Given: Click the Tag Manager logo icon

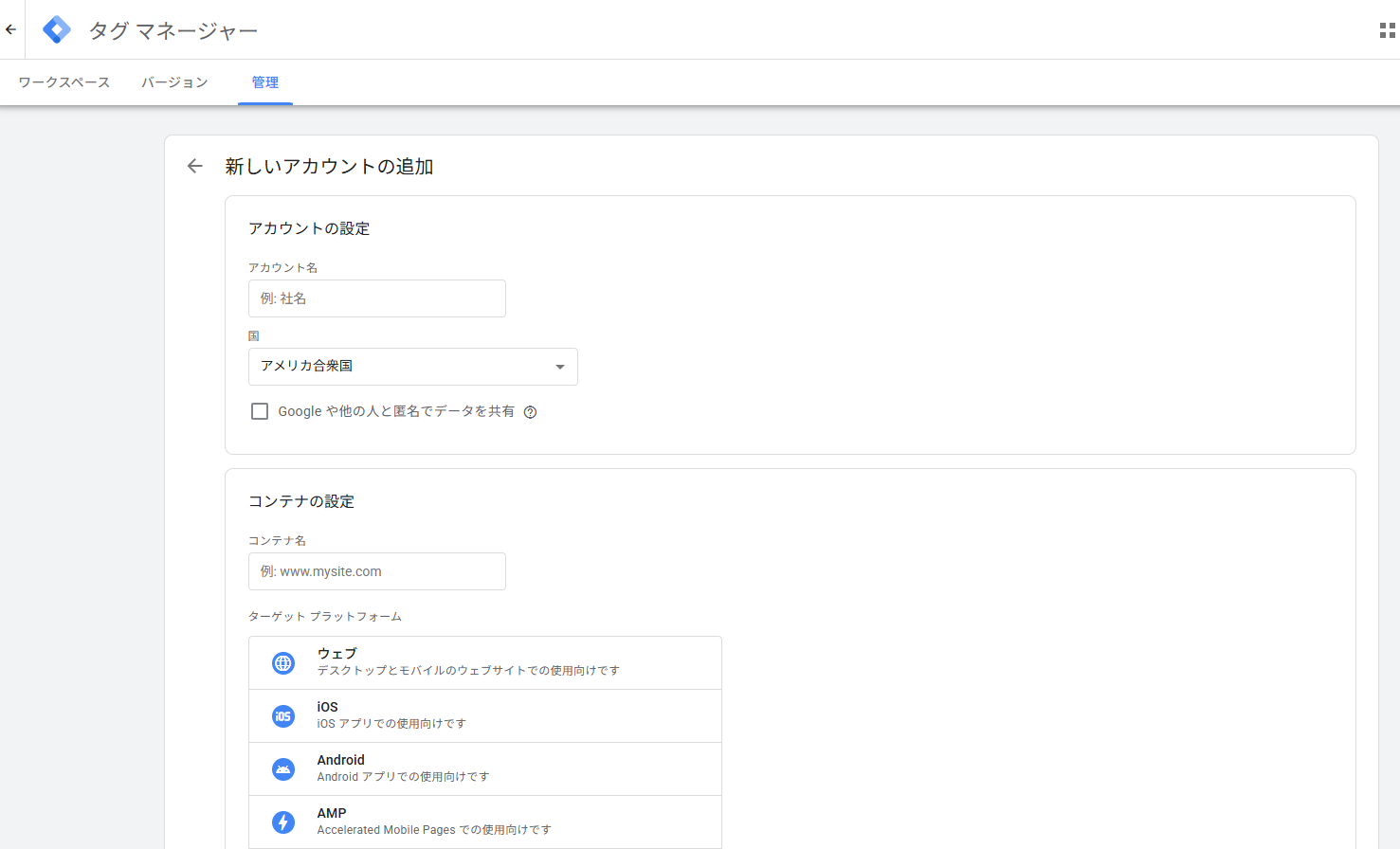Looking at the screenshot, I should (x=57, y=30).
